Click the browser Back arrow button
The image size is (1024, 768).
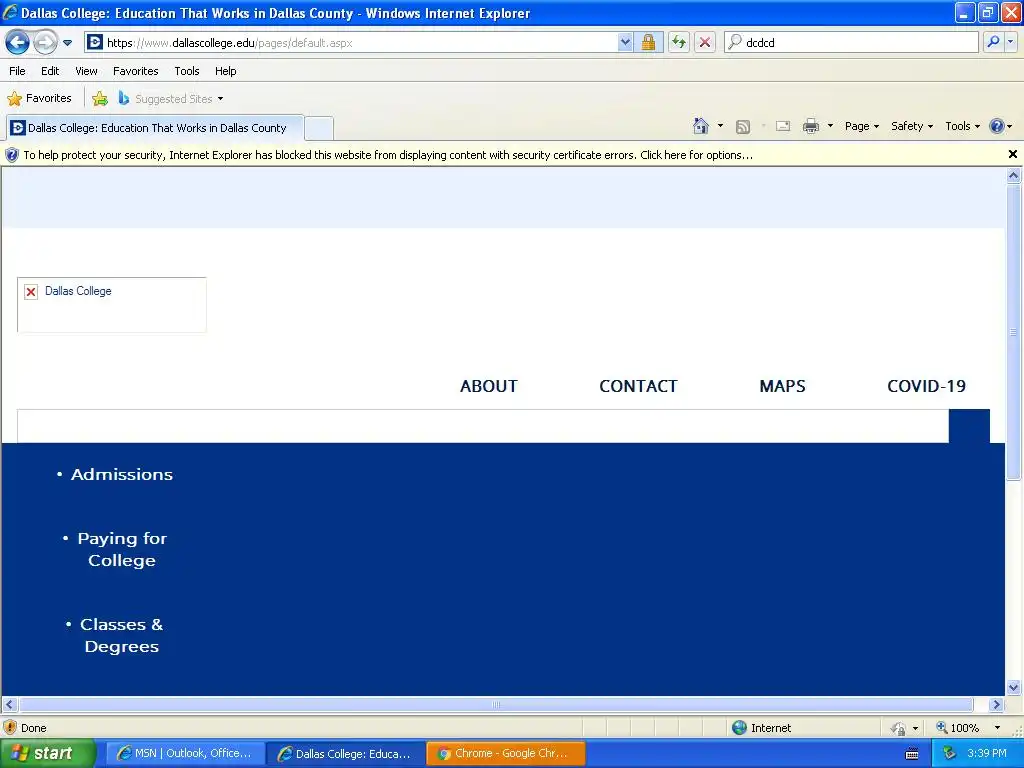pyautogui.click(x=18, y=42)
